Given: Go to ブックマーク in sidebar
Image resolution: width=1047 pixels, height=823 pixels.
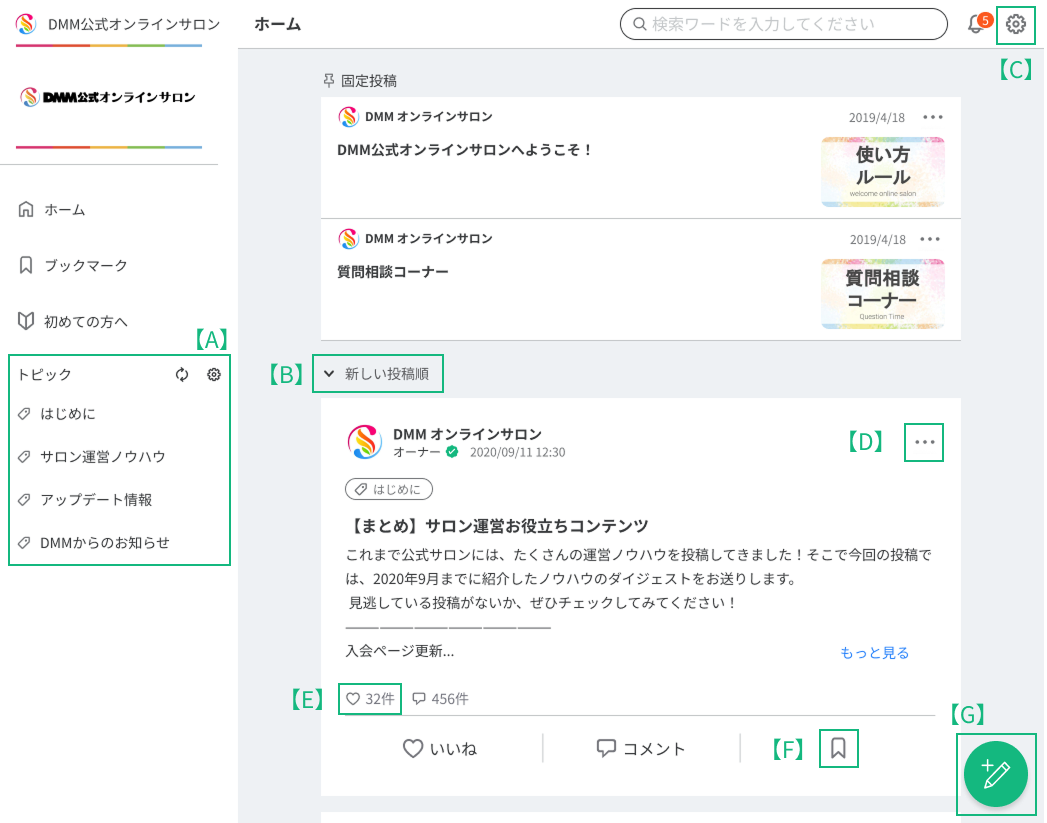Looking at the screenshot, I should point(85,266).
